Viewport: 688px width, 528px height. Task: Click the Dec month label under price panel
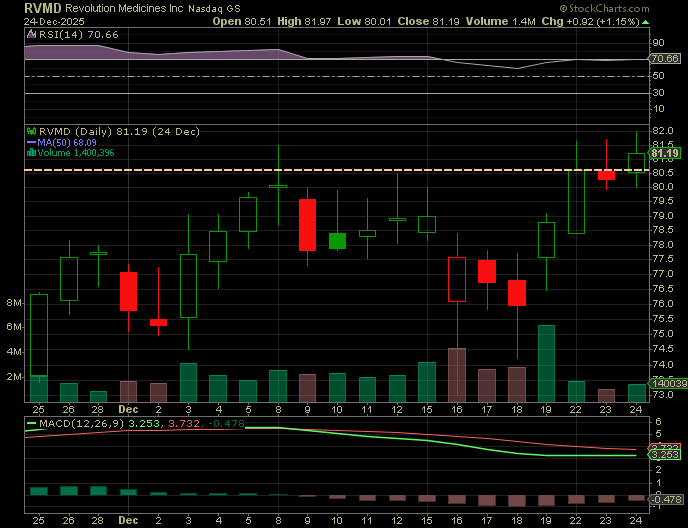[128, 409]
